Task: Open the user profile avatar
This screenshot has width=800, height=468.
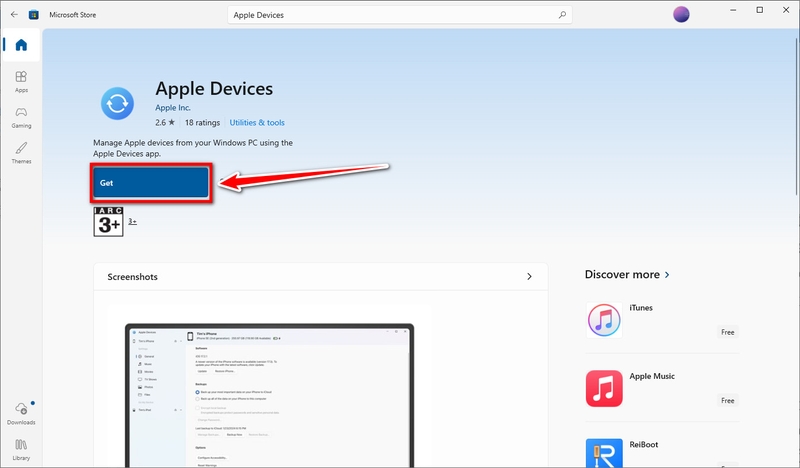Action: pos(681,14)
